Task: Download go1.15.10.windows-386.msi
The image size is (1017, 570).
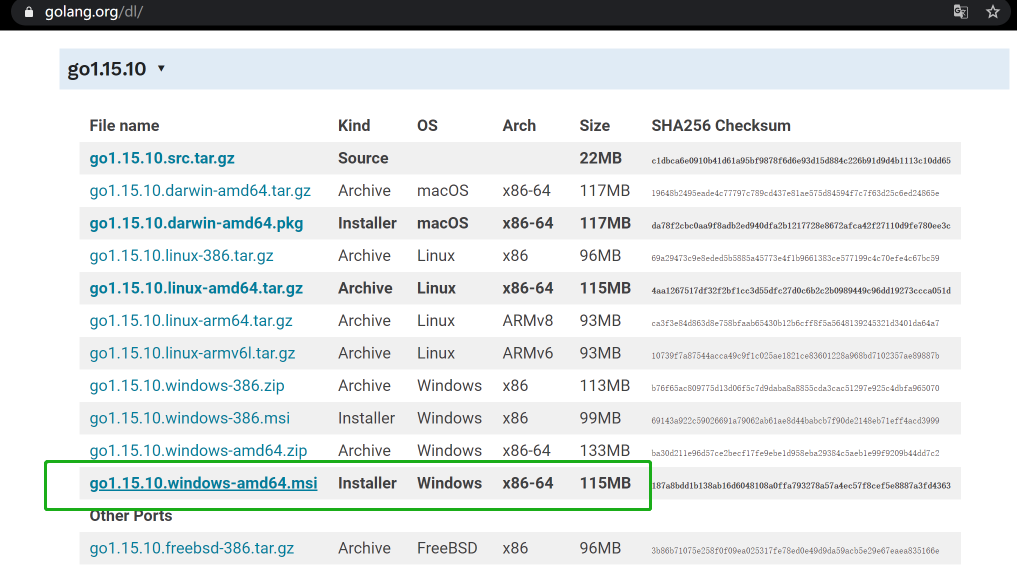Action: [x=189, y=418]
